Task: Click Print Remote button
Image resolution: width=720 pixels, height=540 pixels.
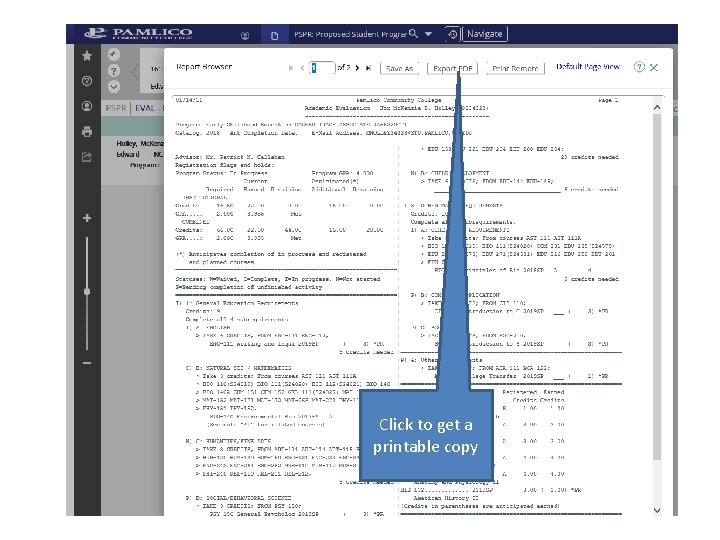Action: pos(515,68)
